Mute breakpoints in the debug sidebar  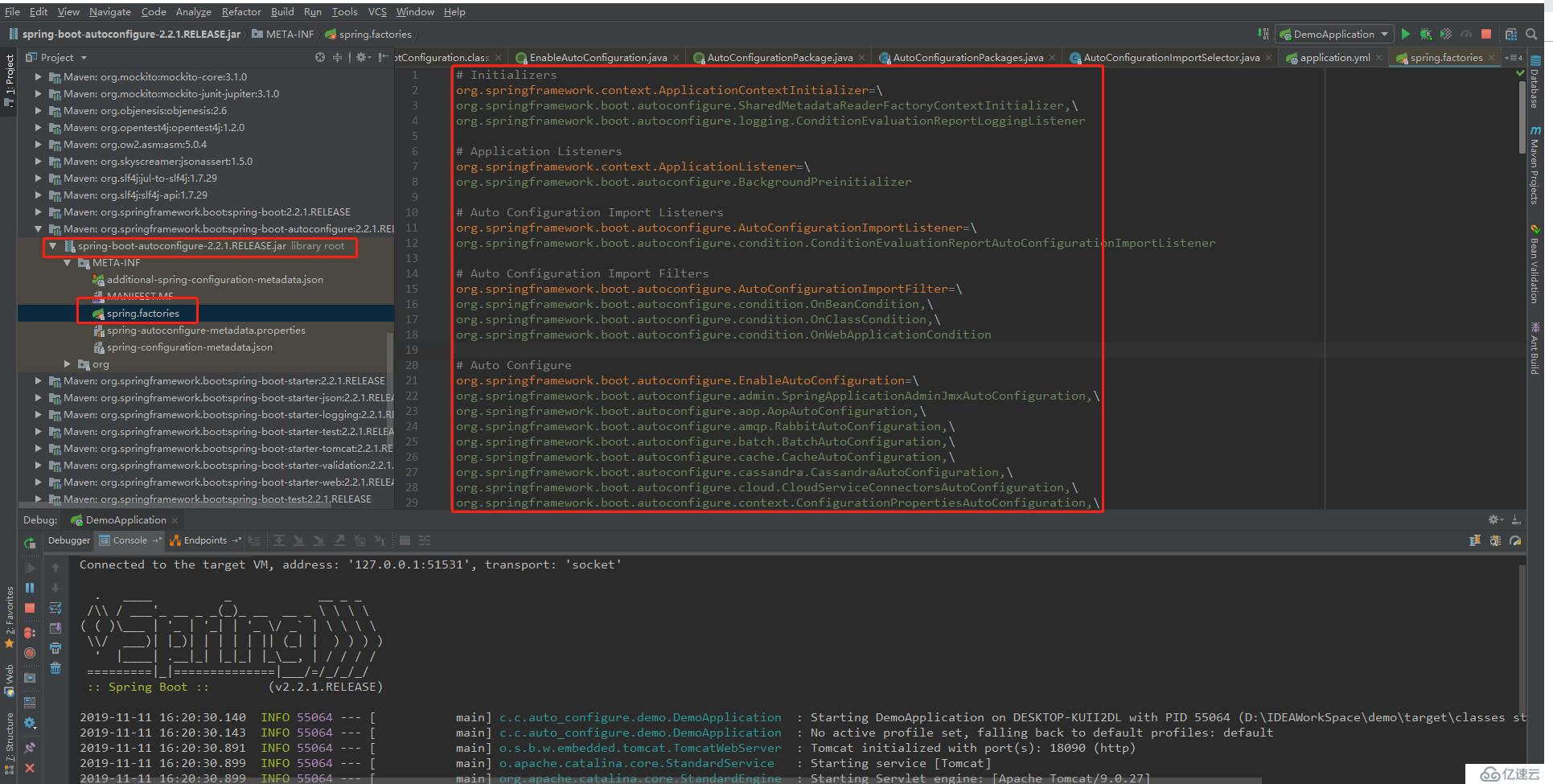pyautogui.click(x=30, y=653)
